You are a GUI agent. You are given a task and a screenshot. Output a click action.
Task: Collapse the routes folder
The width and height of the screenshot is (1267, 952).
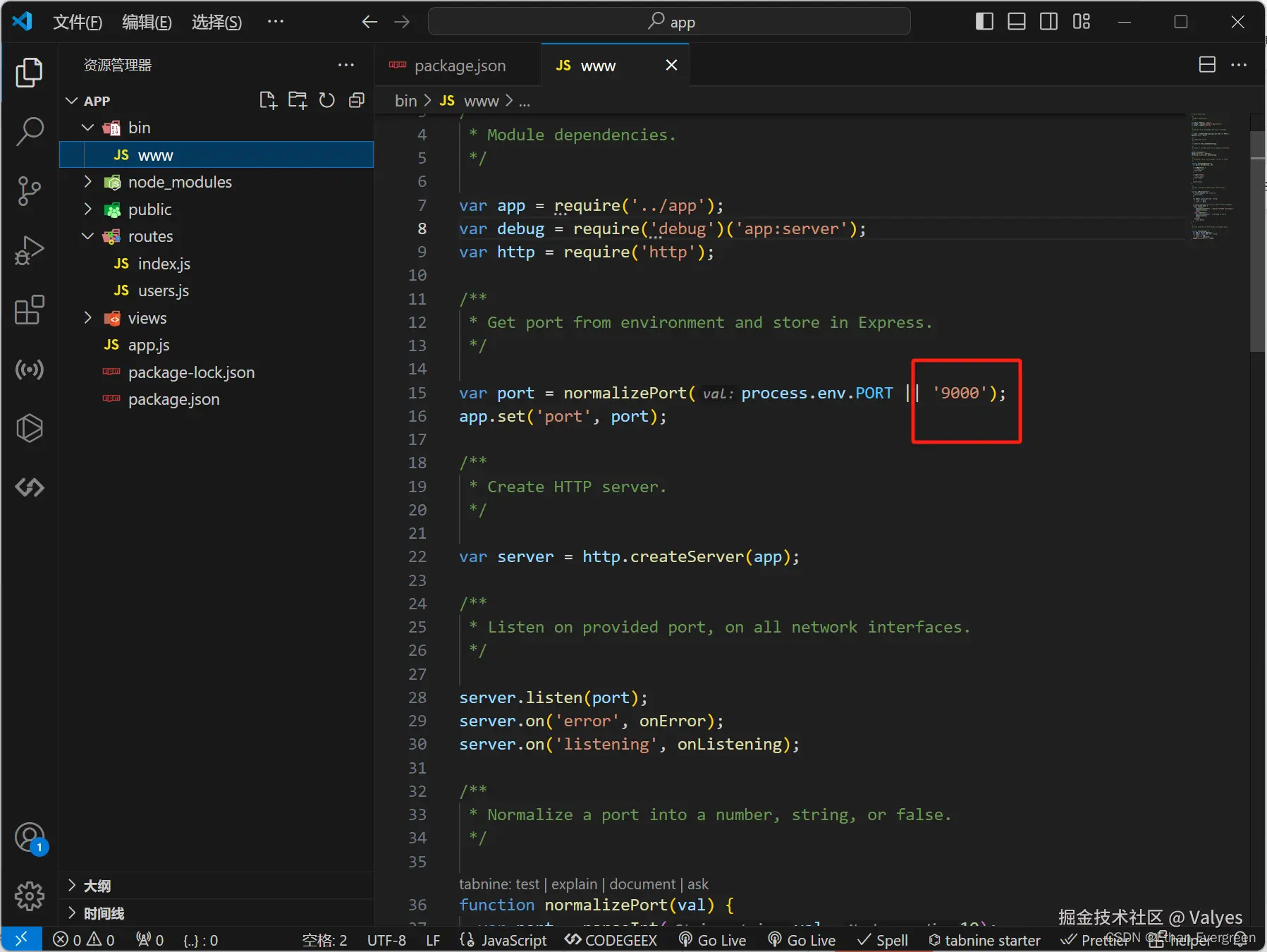tap(150, 236)
